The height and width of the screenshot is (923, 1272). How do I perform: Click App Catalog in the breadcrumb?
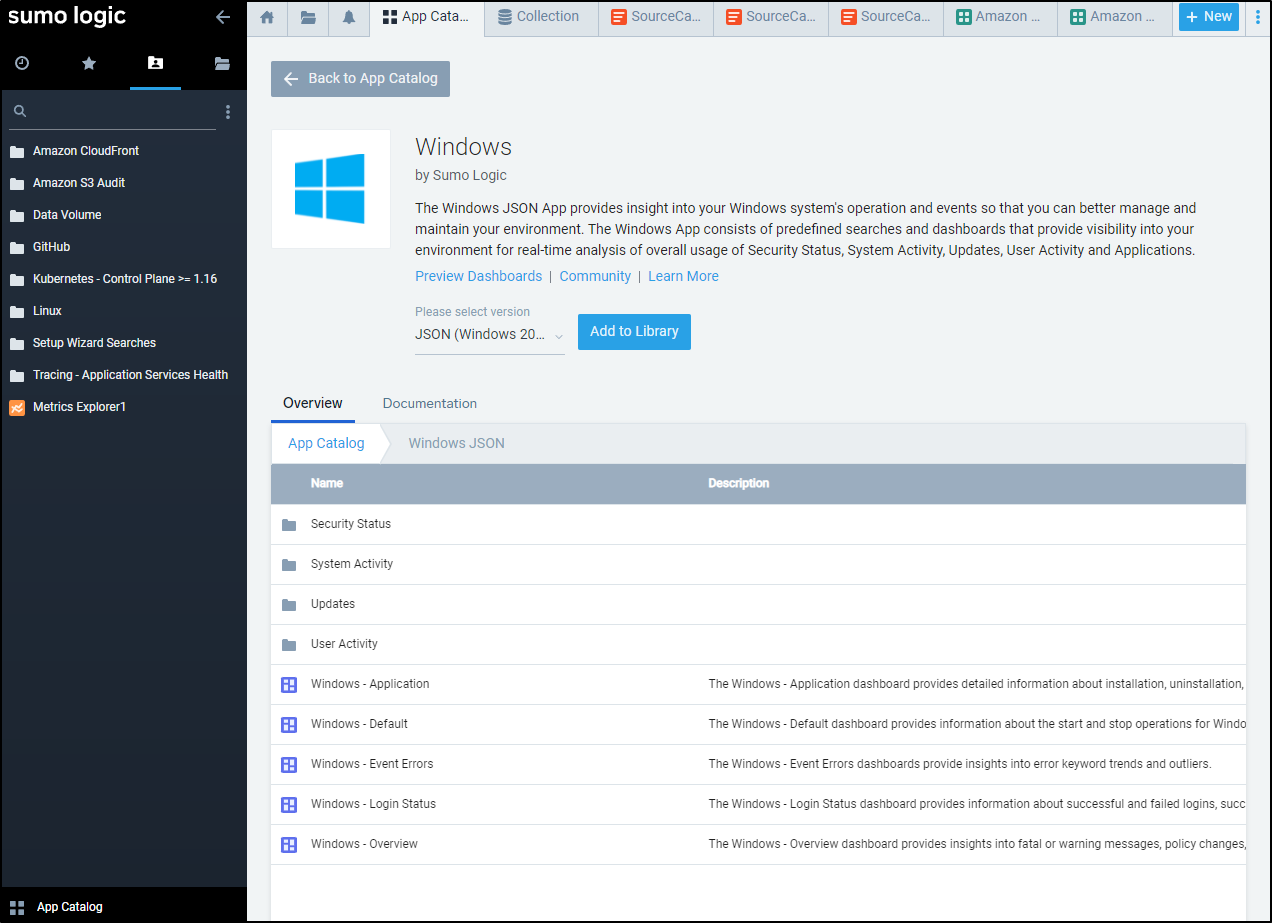pos(326,443)
